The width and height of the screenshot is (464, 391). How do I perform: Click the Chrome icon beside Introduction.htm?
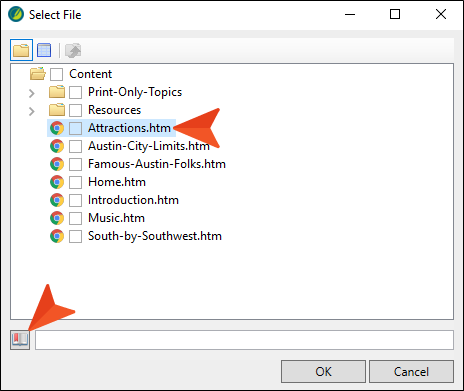(x=57, y=200)
